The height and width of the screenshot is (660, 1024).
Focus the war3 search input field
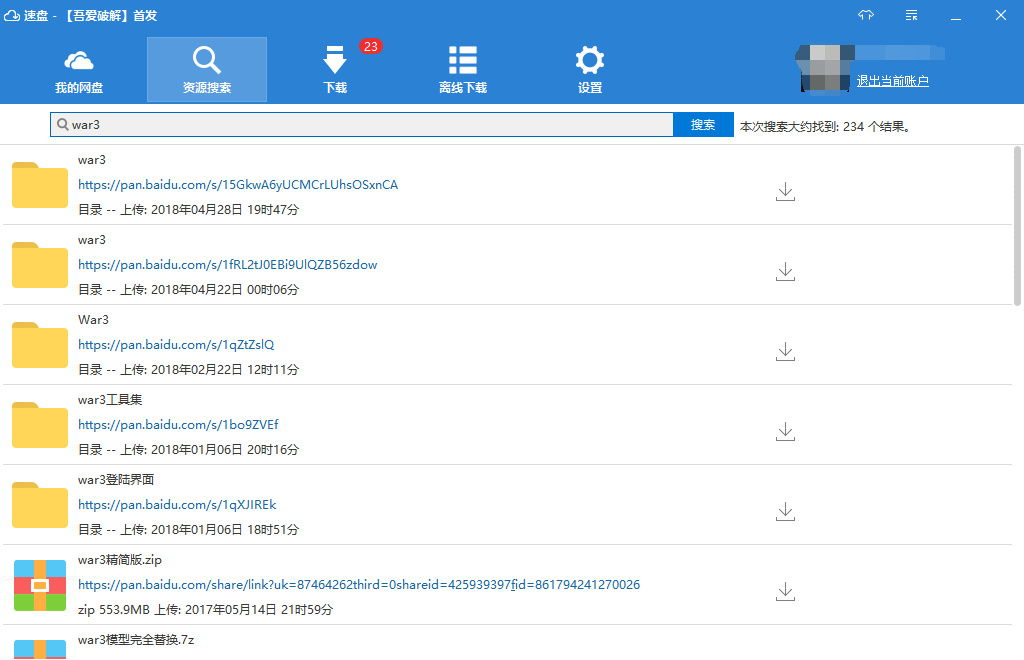point(362,125)
